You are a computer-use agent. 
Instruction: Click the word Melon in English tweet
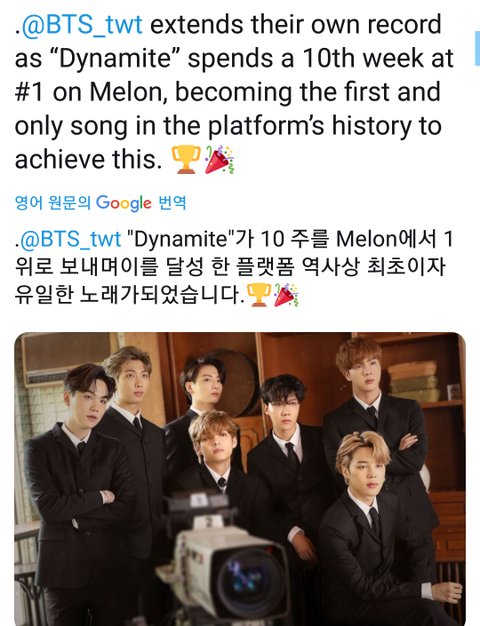pyautogui.click(x=124, y=92)
